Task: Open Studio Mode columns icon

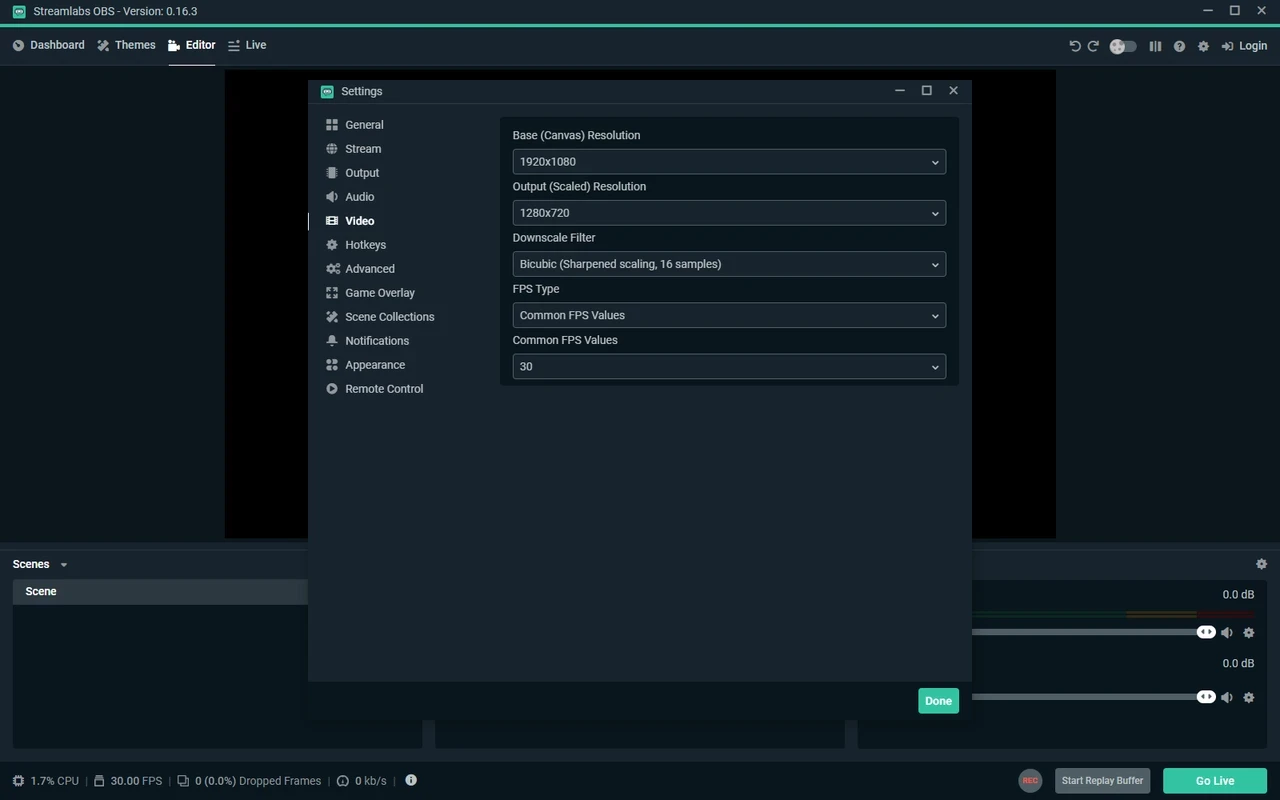Action: [1155, 46]
